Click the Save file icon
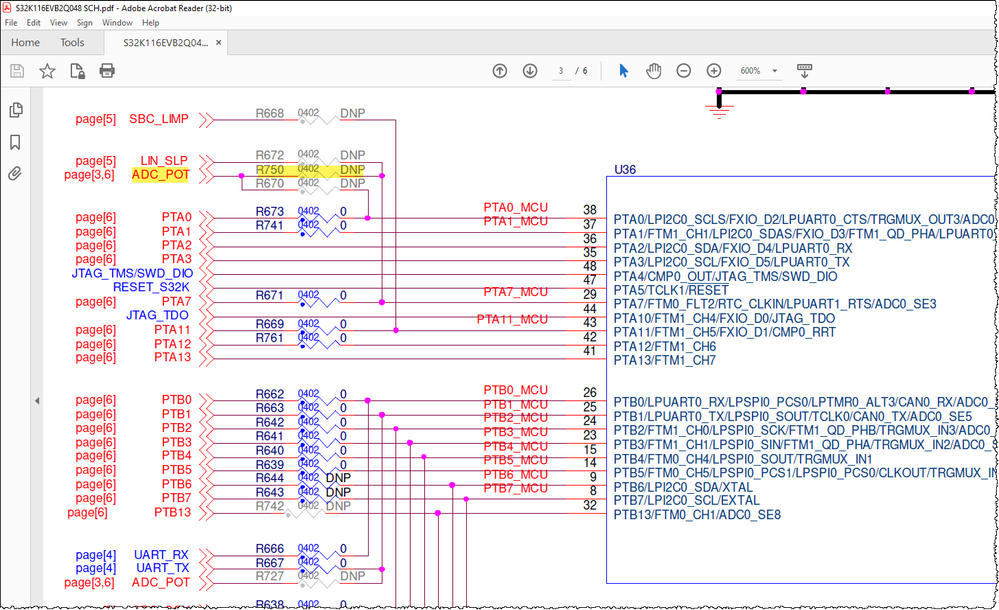This screenshot has width=999, height=610. [17, 71]
